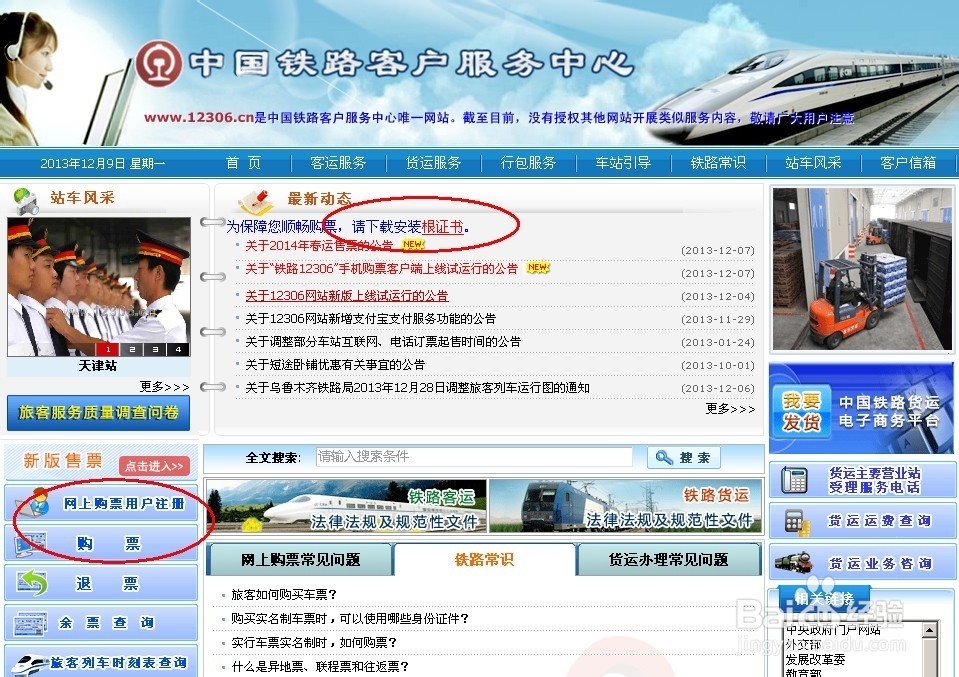Select the green 退票 refund arrow icon
The height and width of the screenshot is (677, 959).
point(30,580)
